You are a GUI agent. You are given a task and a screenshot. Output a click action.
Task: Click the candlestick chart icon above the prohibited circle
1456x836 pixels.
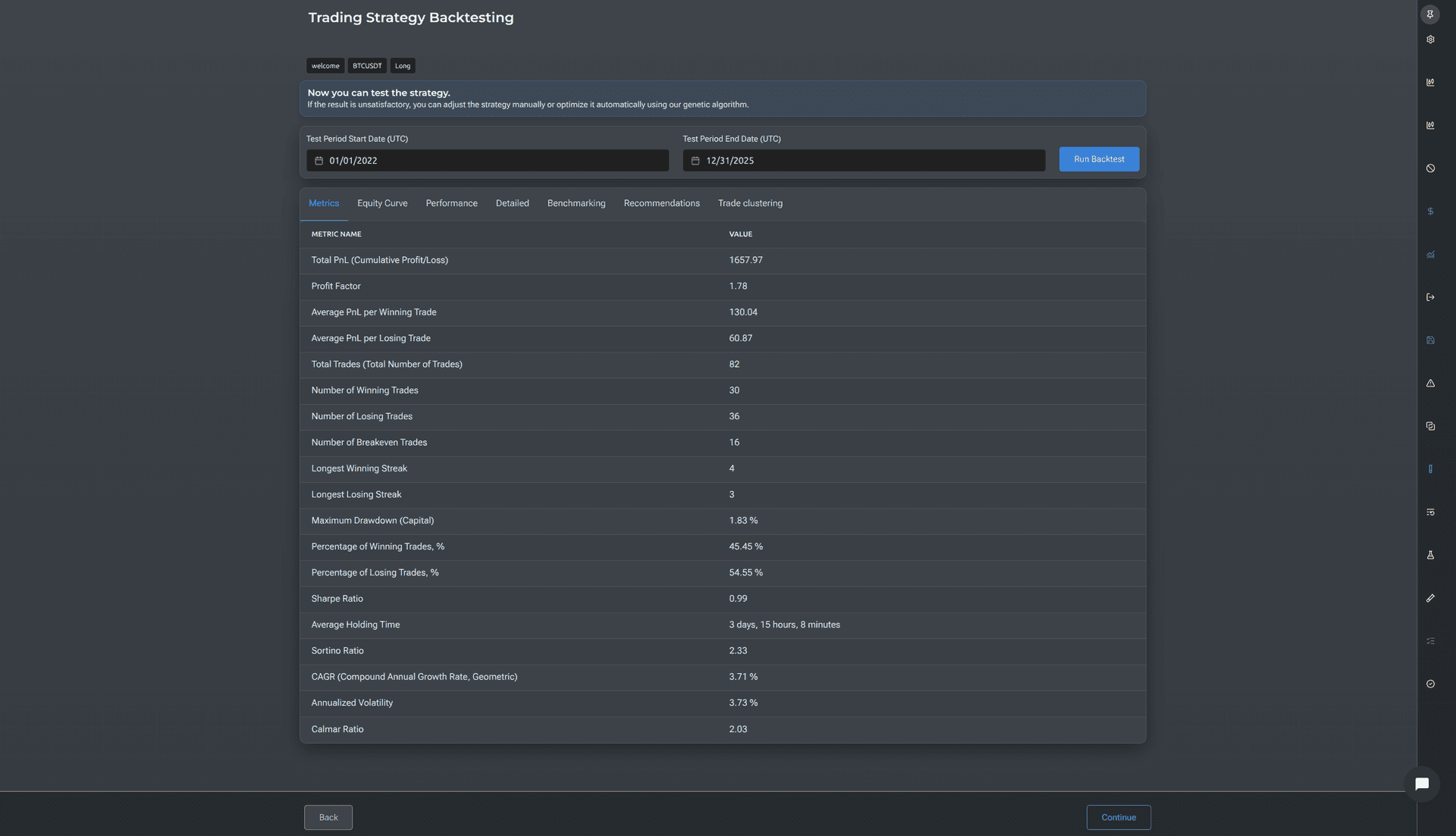point(1430,126)
